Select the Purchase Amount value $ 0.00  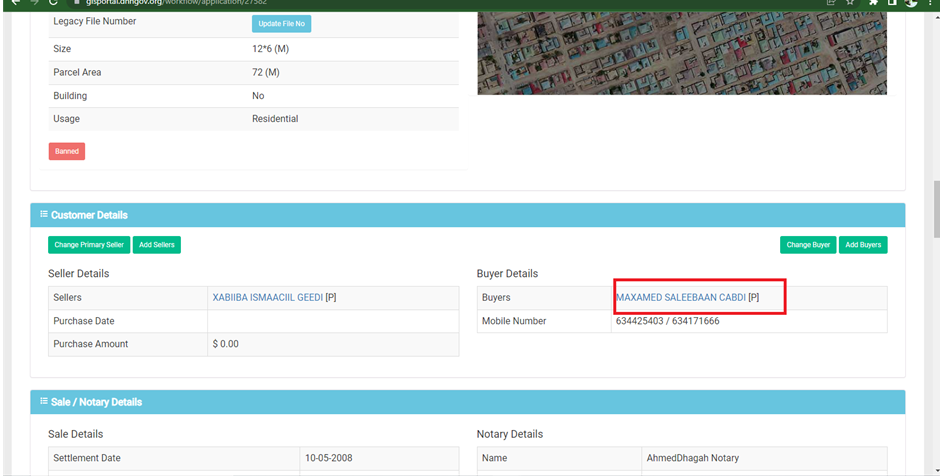coord(225,344)
